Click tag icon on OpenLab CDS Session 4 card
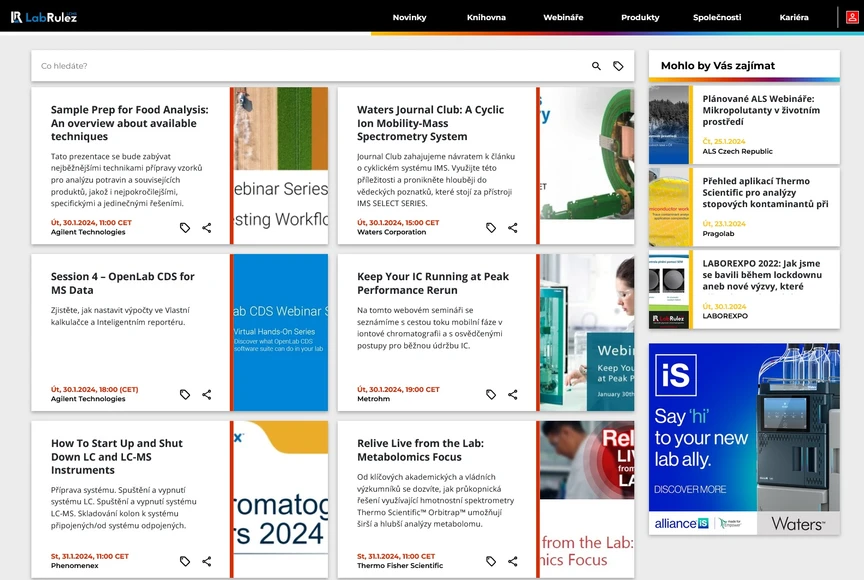Image resolution: width=864 pixels, height=580 pixels. point(185,394)
